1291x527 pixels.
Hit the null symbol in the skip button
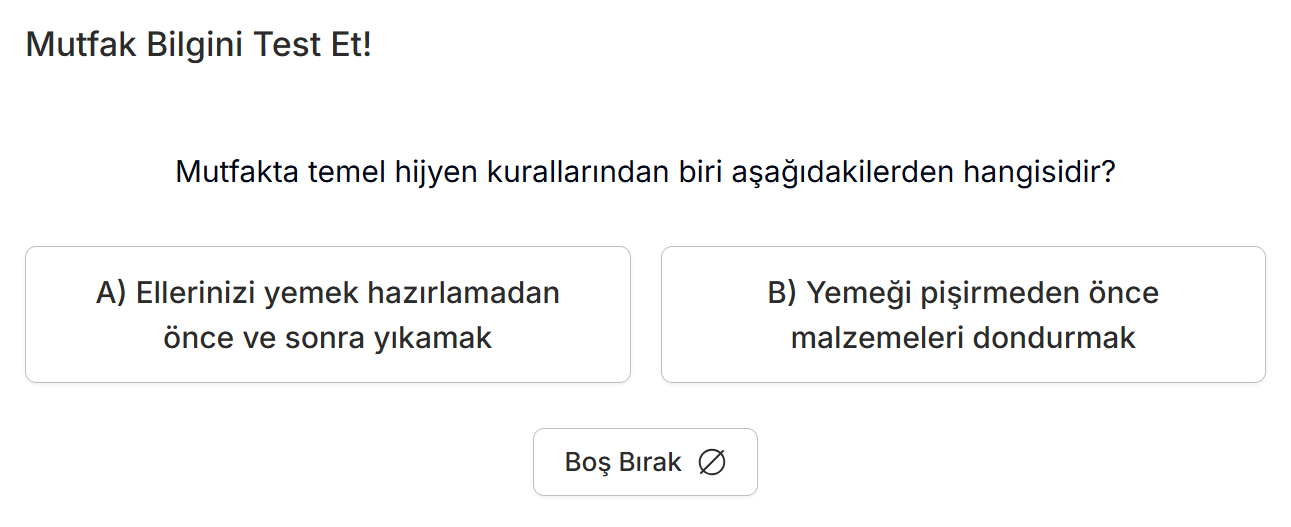coord(712,462)
